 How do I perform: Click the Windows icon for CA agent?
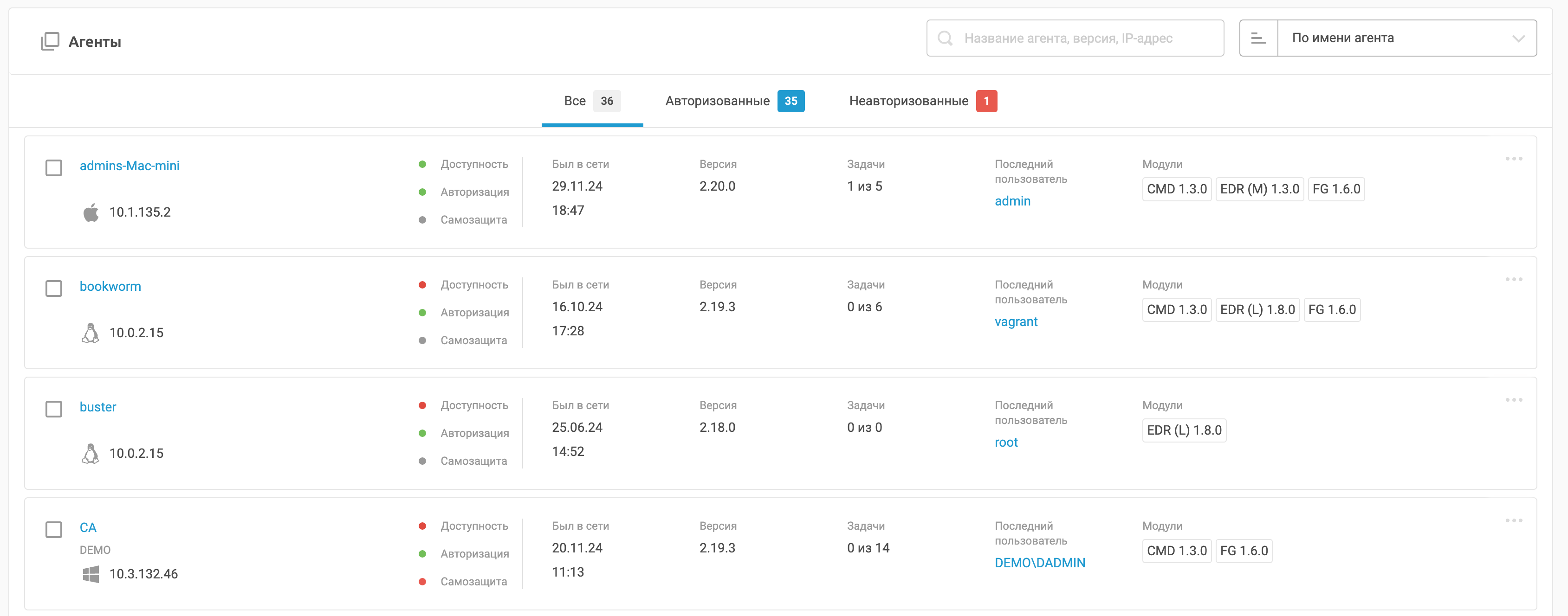click(x=91, y=574)
